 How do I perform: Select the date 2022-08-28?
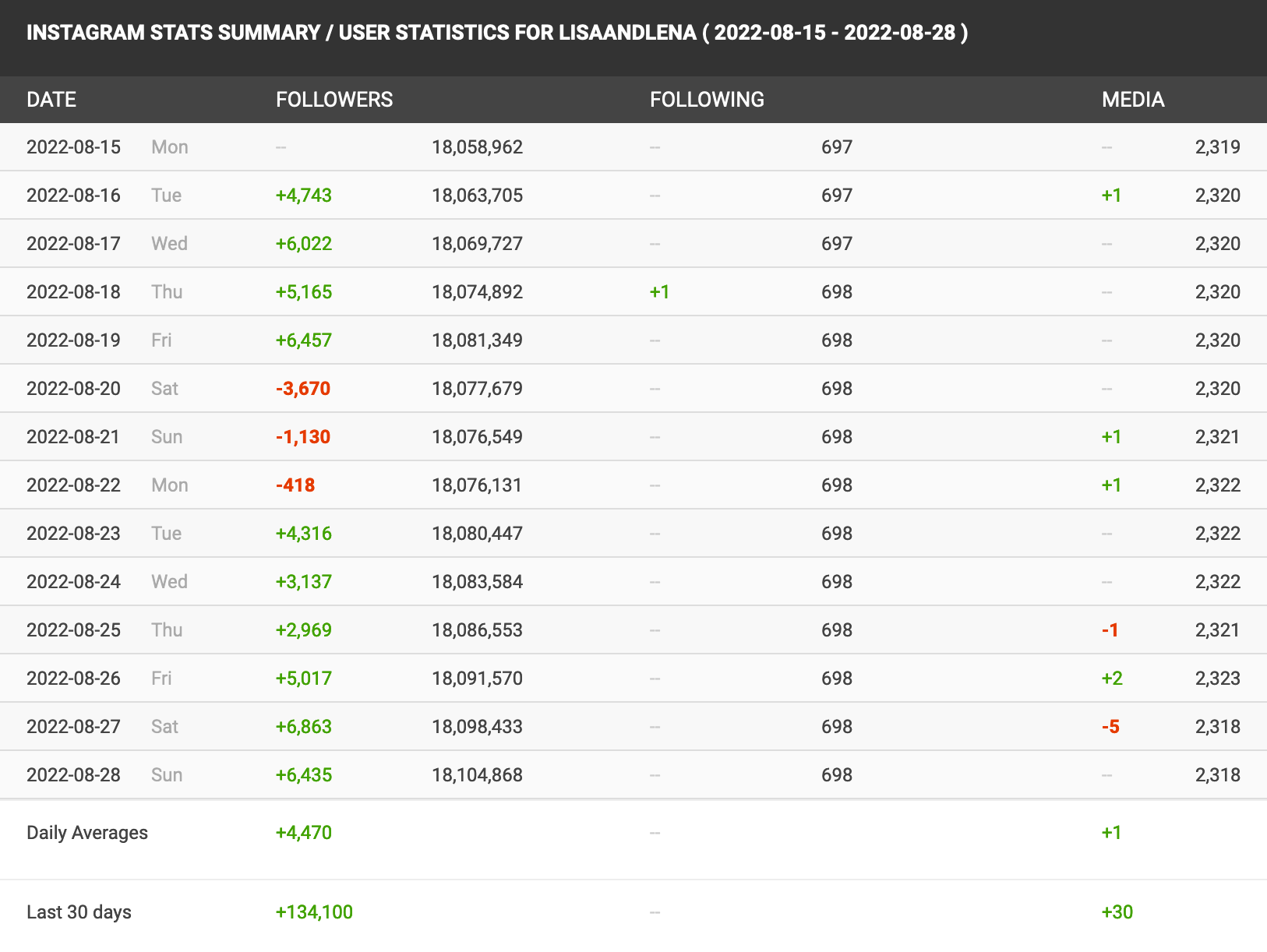pos(73,775)
